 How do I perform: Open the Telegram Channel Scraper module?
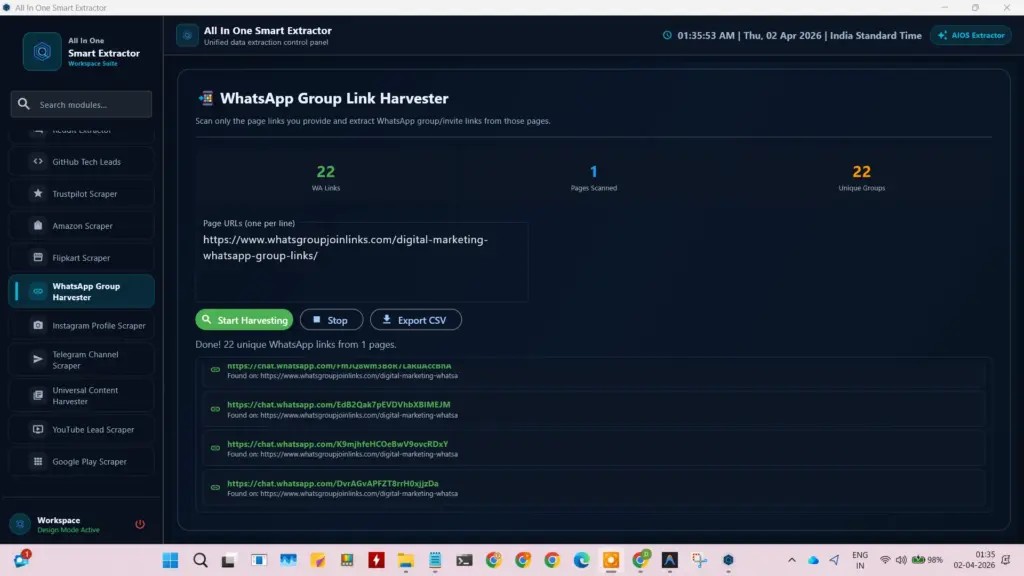(82, 360)
